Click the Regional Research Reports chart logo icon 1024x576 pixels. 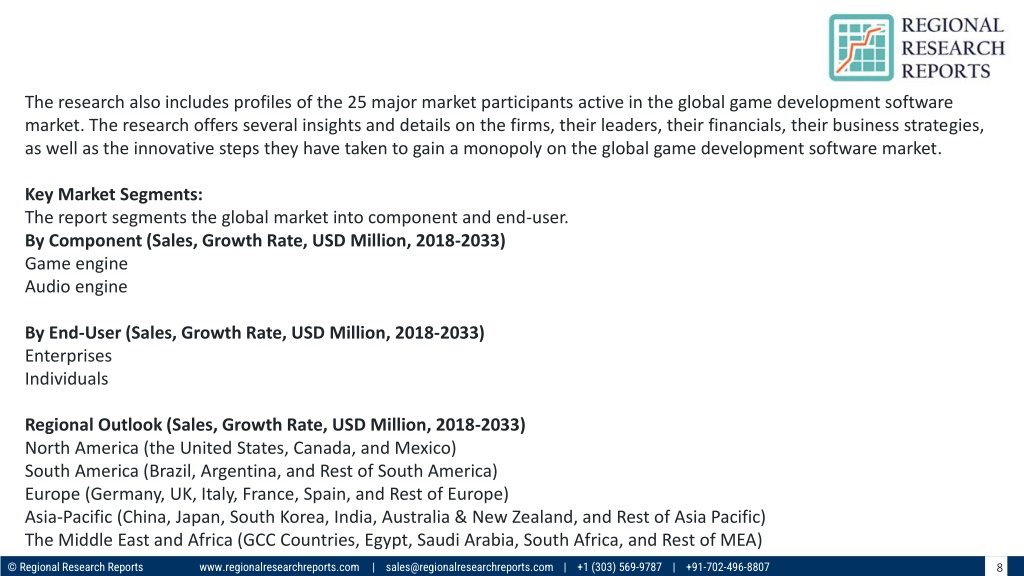point(861,48)
